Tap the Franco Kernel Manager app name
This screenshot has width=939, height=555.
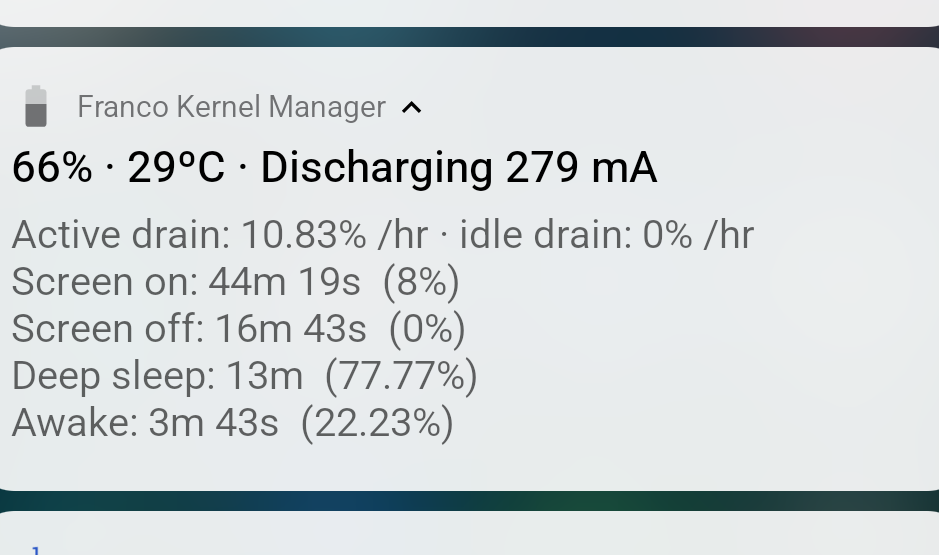(x=231, y=107)
